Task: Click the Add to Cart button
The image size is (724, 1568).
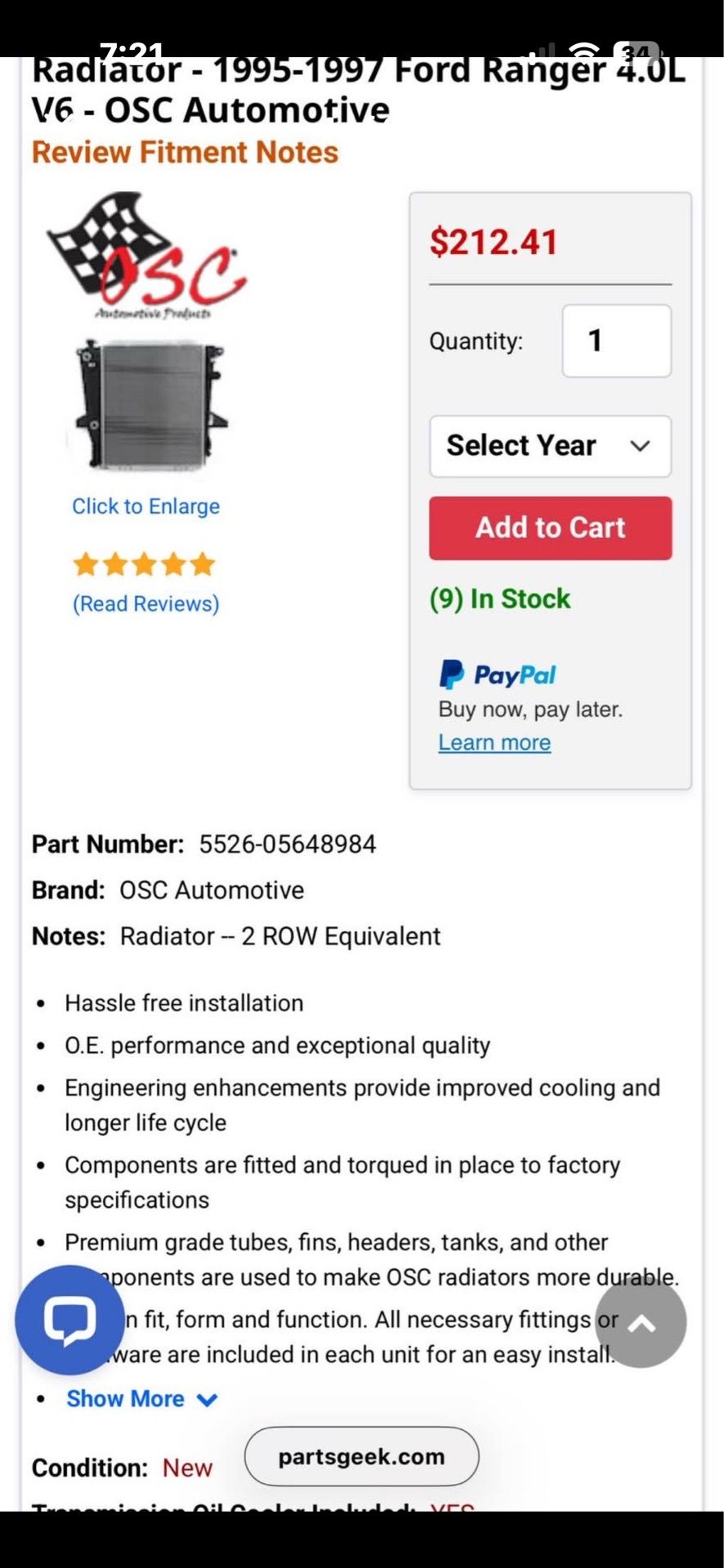Action: [x=550, y=528]
